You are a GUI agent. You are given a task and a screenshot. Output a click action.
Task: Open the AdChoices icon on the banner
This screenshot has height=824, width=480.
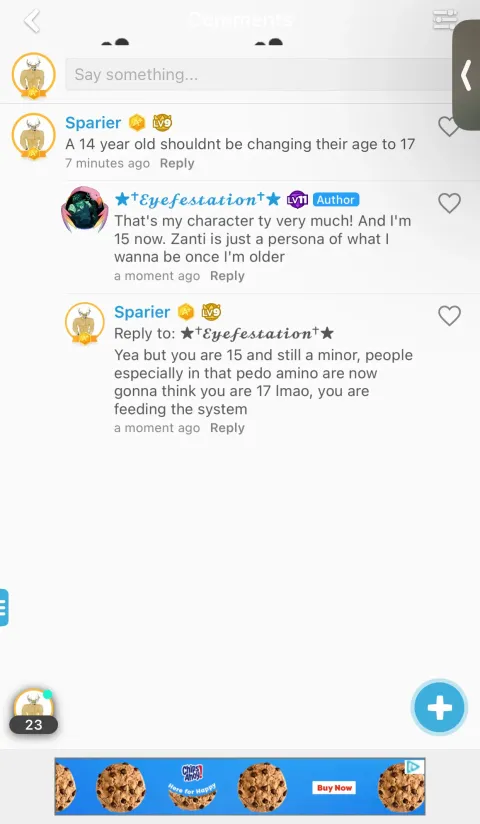coord(414,767)
